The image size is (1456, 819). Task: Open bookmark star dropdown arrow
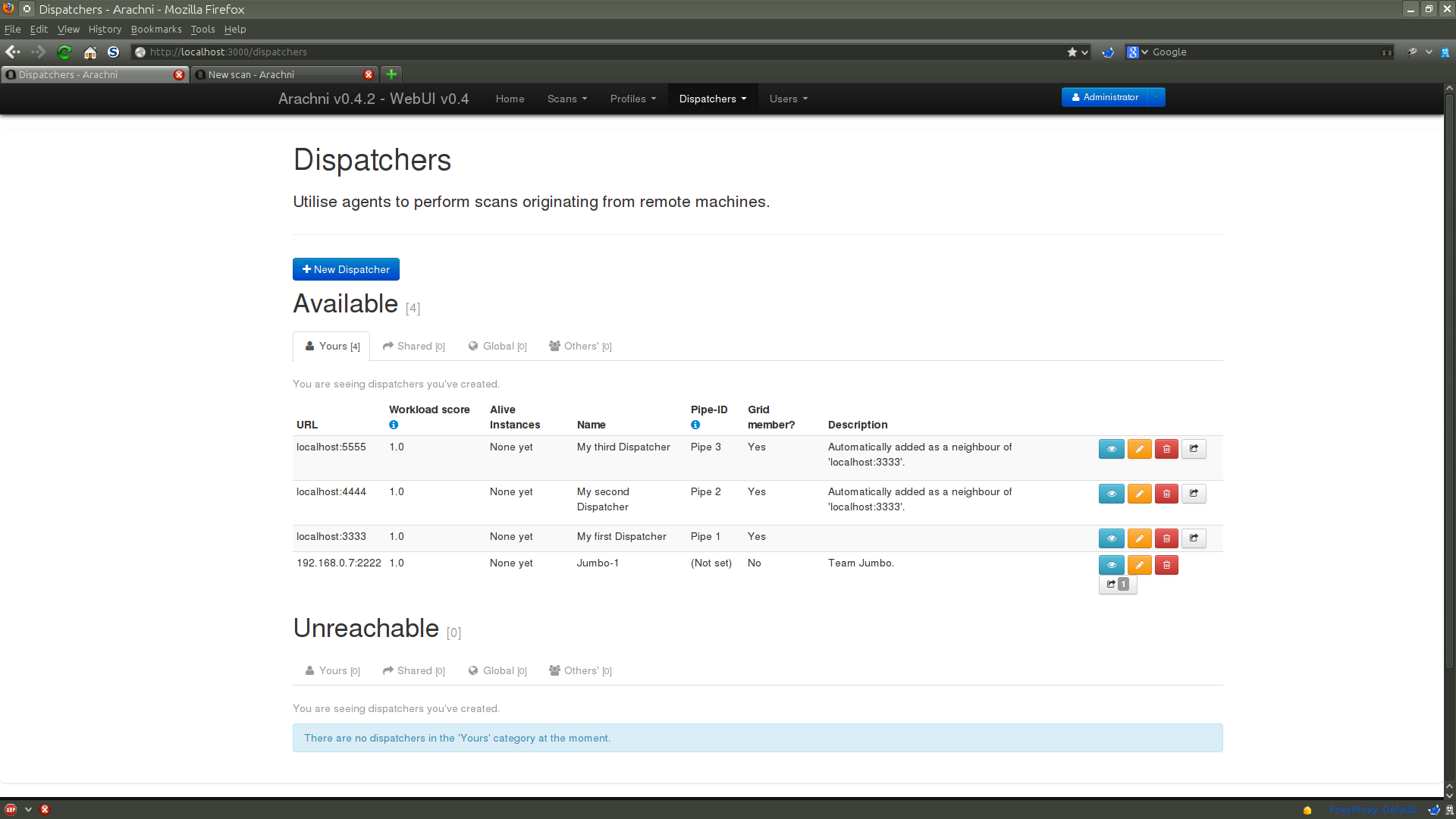(x=1085, y=52)
